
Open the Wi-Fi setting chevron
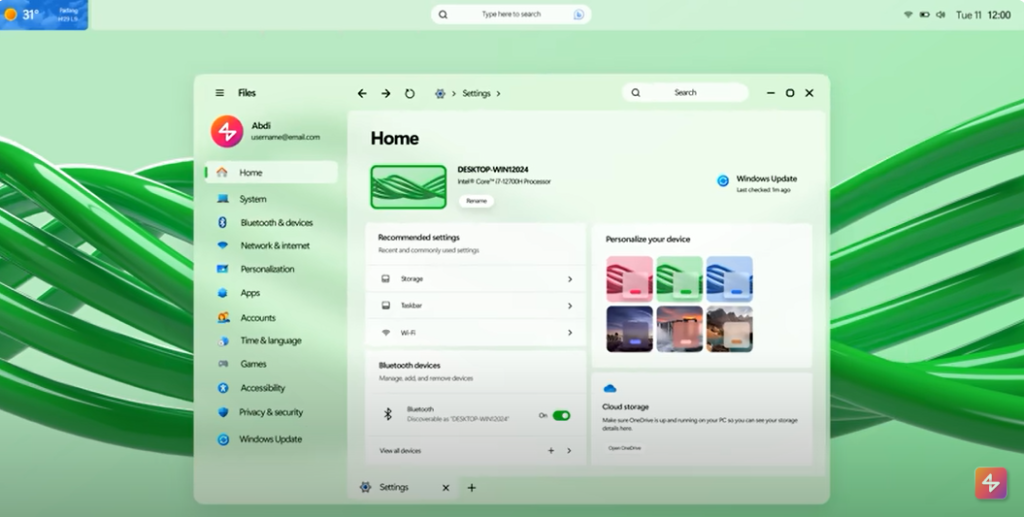click(x=569, y=333)
